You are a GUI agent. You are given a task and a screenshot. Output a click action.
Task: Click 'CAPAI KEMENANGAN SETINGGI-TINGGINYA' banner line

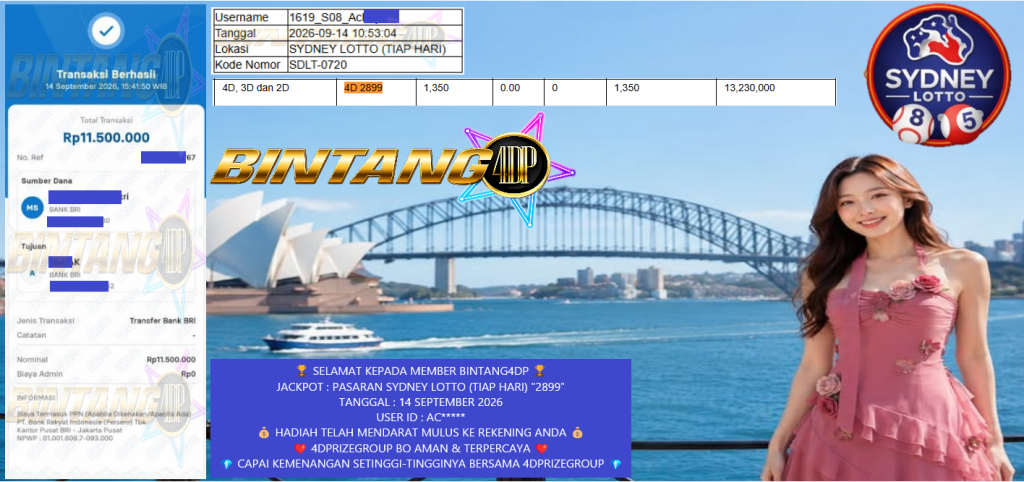point(421,464)
